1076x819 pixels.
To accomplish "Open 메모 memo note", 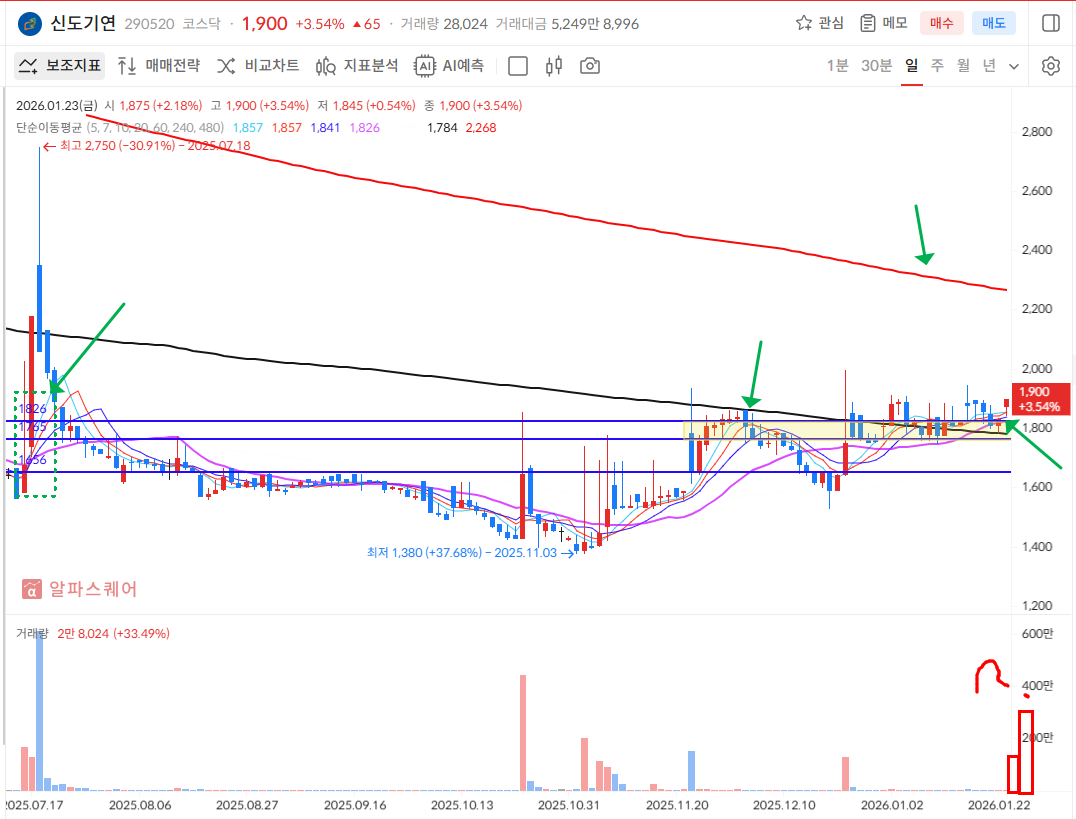I will (x=883, y=23).
